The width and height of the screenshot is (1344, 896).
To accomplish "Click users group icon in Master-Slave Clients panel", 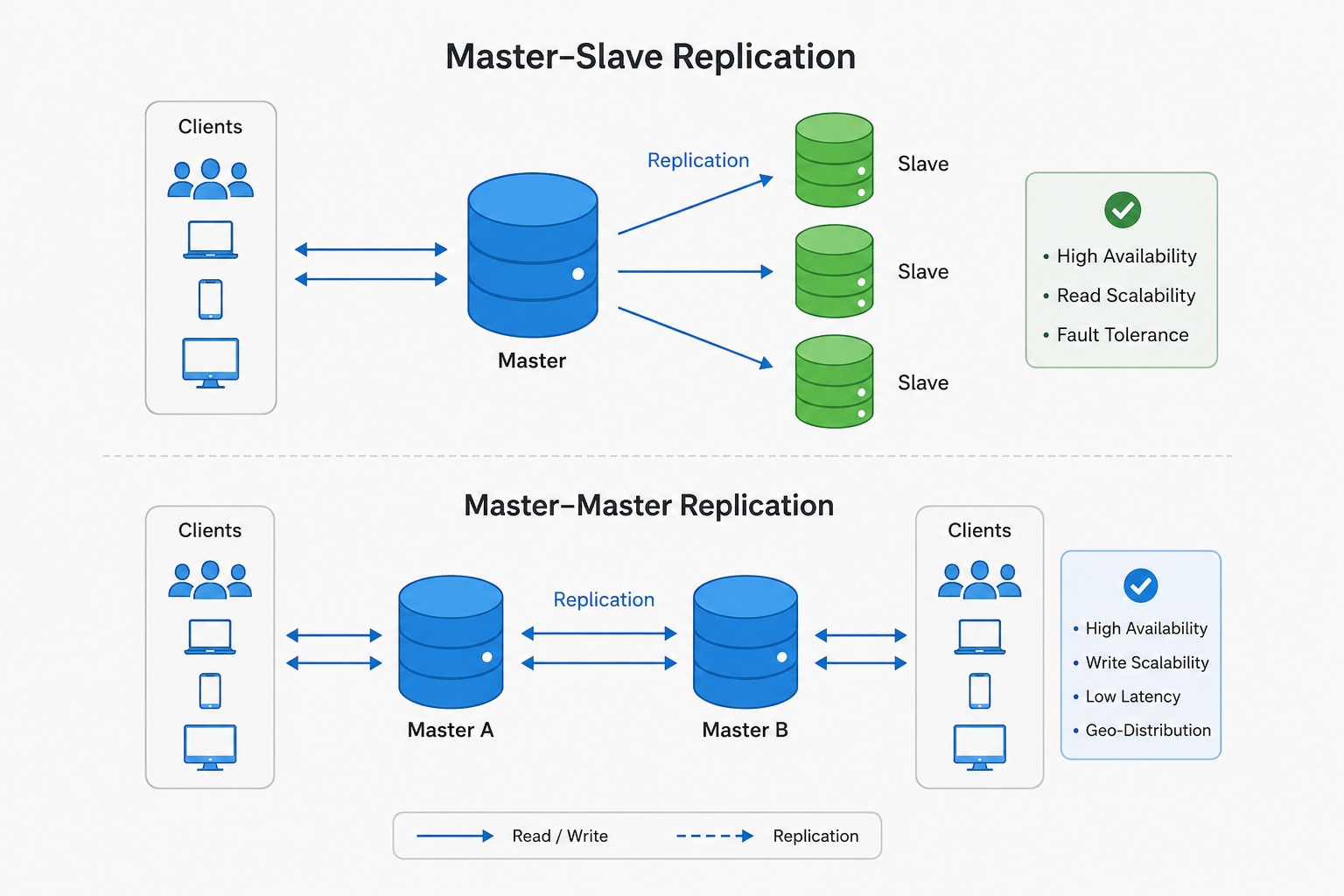I will (x=211, y=178).
